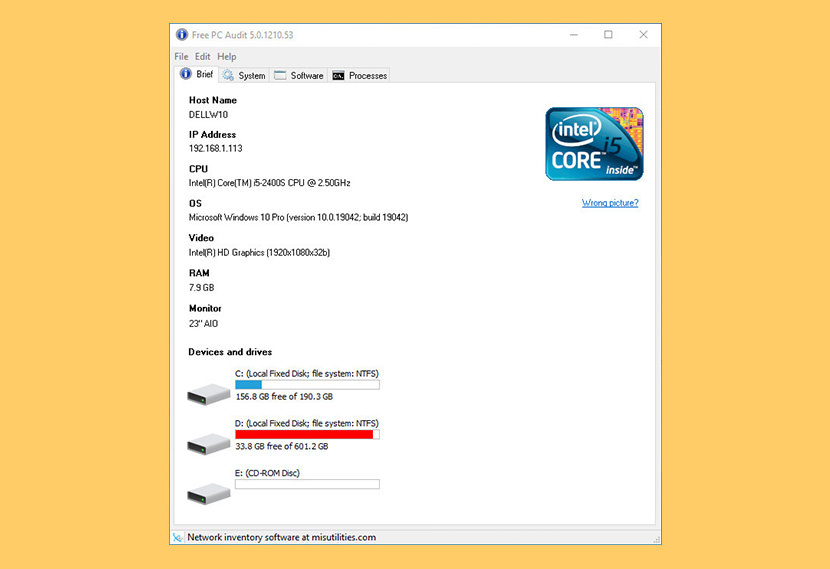Click the C: drive blue usage bar

307,385
